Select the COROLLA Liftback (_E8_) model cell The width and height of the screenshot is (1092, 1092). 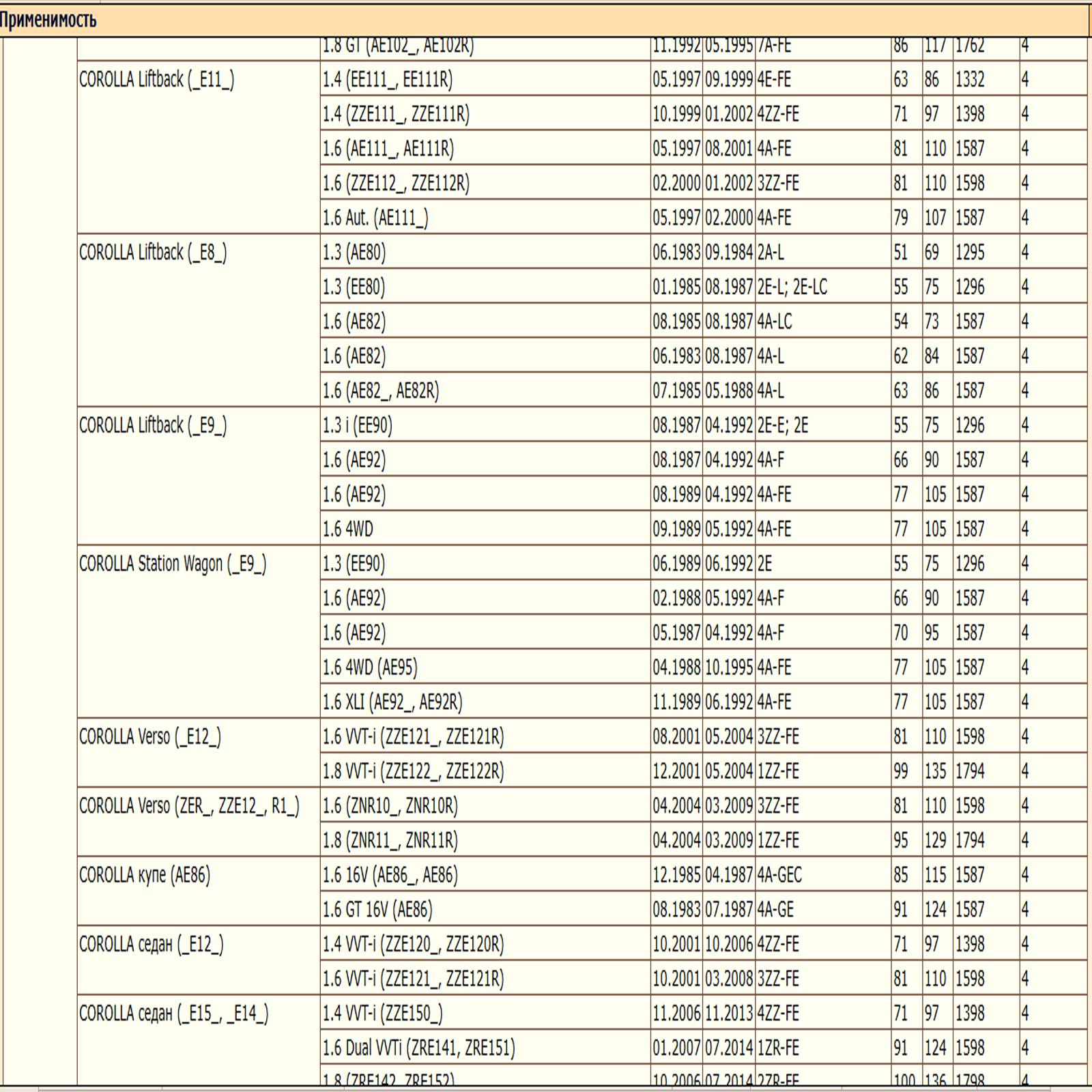(x=153, y=253)
